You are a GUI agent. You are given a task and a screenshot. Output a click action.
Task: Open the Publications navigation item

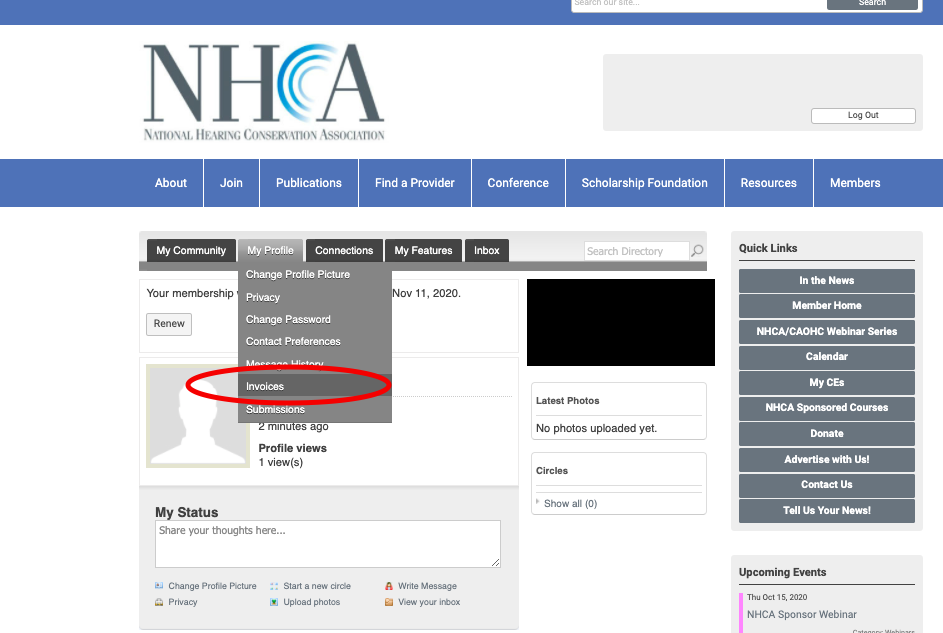[309, 183]
